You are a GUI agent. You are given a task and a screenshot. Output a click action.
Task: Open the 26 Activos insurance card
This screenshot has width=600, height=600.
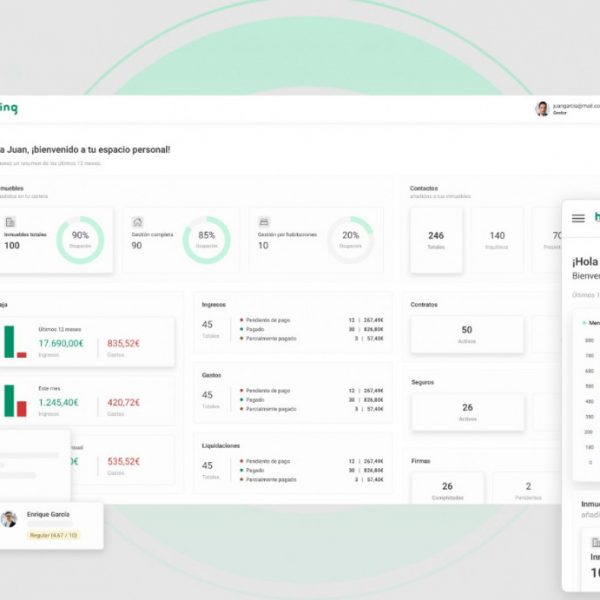pyautogui.click(x=466, y=411)
